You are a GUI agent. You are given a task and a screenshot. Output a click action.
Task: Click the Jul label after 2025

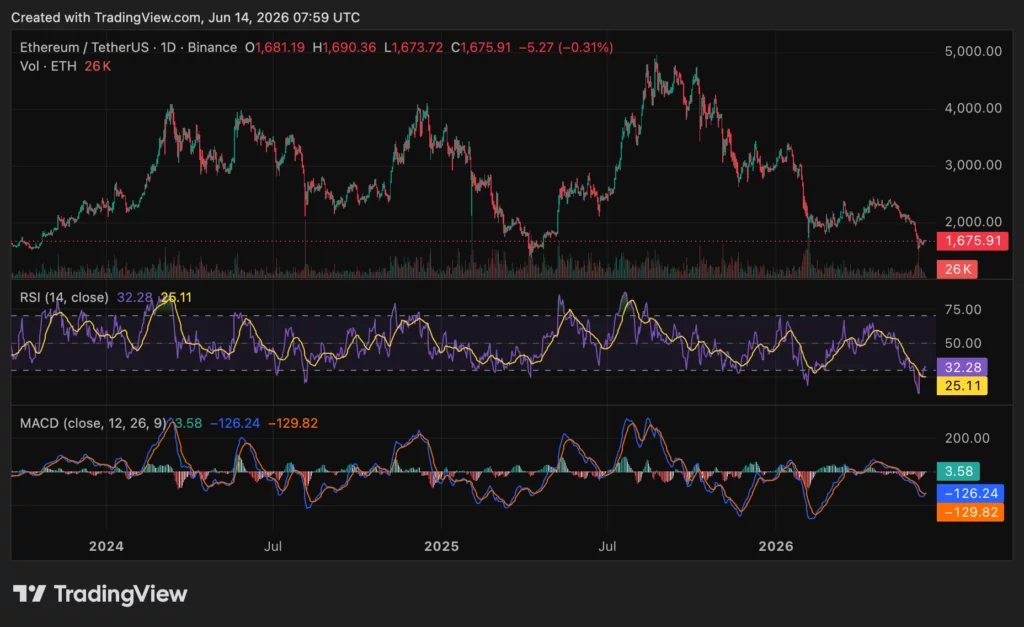point(607,546)
